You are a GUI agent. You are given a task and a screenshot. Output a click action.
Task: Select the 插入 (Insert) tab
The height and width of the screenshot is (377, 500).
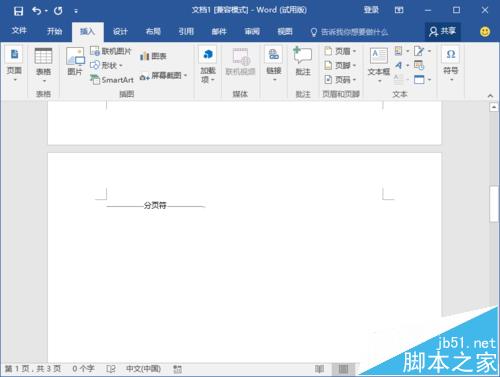tap(87, 32)
